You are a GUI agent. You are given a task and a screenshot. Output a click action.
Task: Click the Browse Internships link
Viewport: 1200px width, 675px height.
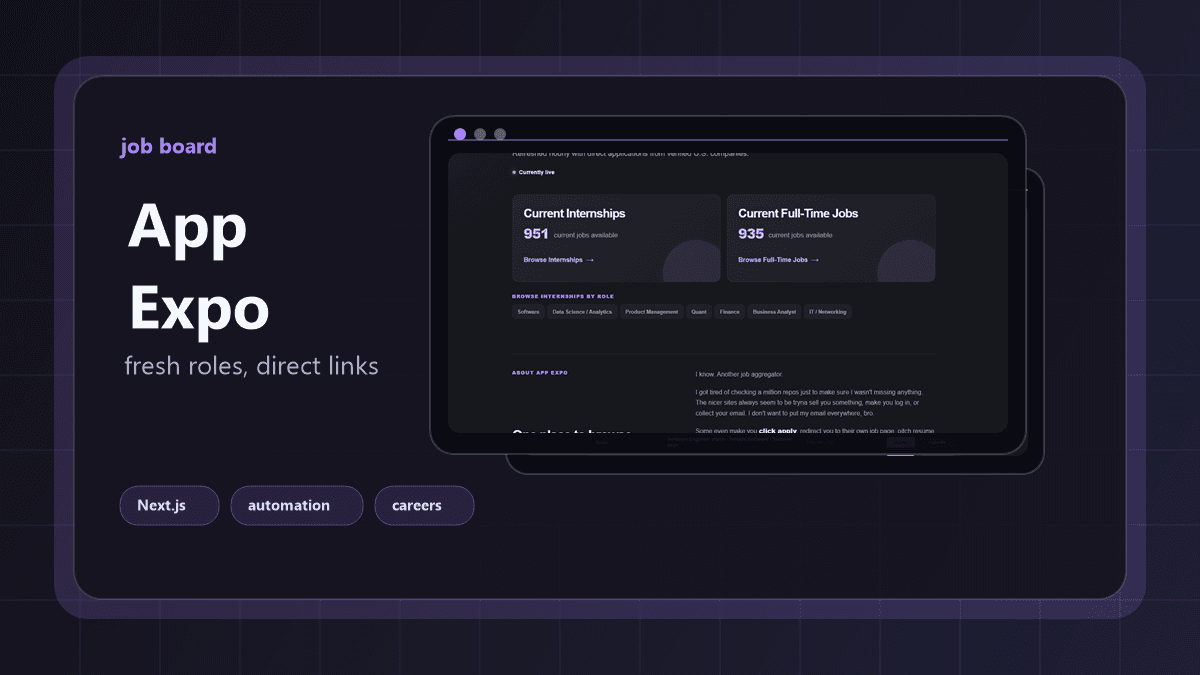click(x=558, y=260)
